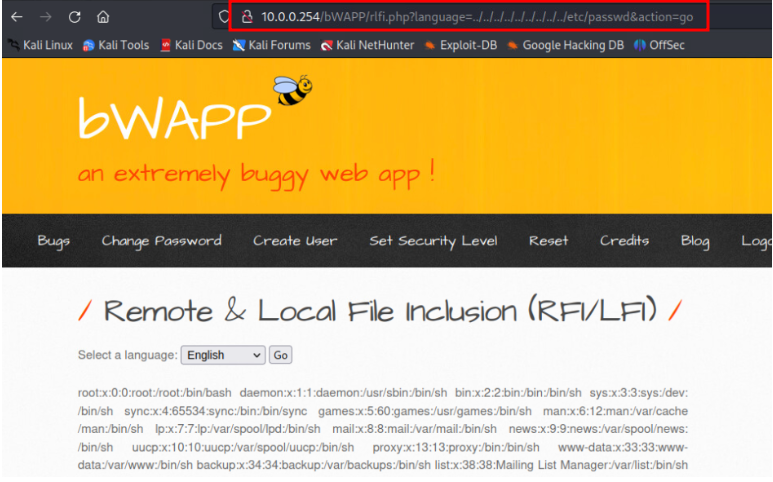Click the browser forward arrow
The image size is (773, 482).
tap(46, 17)
